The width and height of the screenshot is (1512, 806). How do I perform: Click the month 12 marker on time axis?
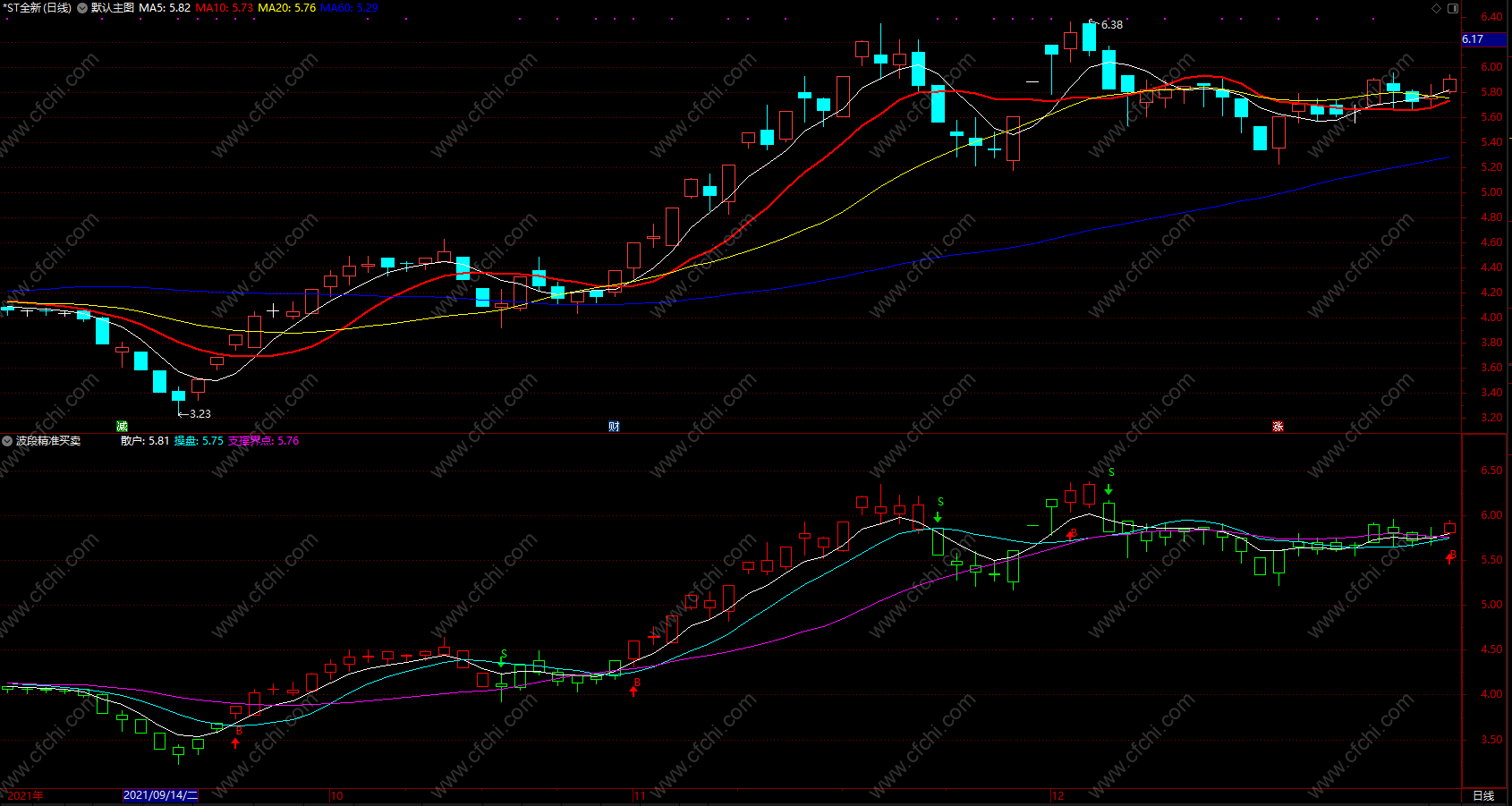(x=1058, y=795)
